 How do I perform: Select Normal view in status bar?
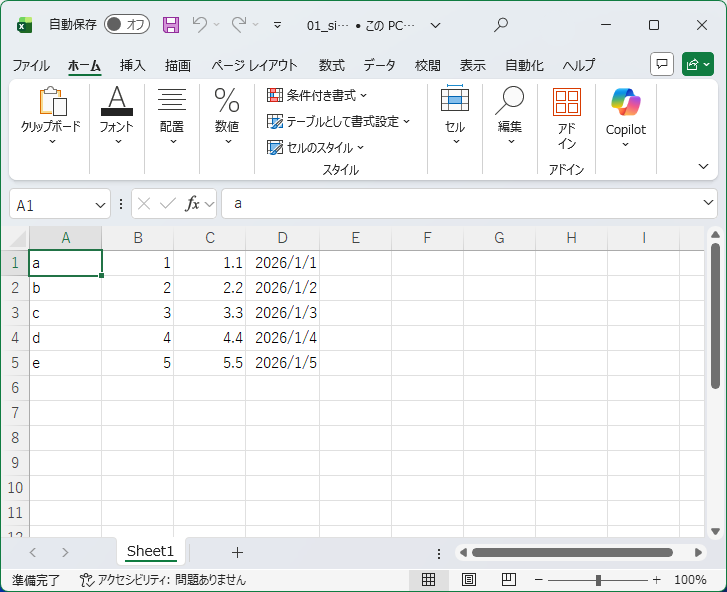(428, 580)
